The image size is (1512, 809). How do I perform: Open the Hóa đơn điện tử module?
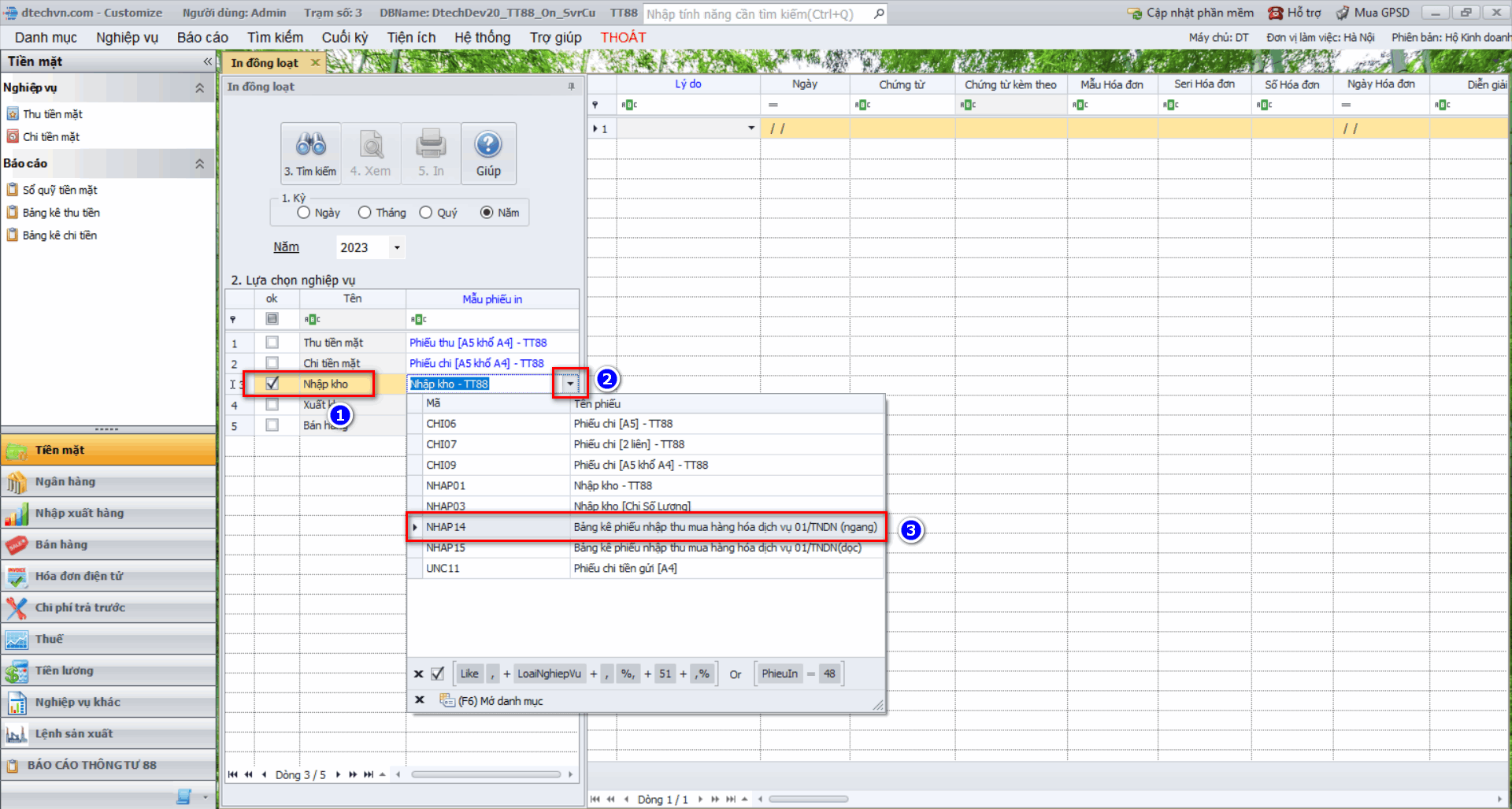click(79, 576)
